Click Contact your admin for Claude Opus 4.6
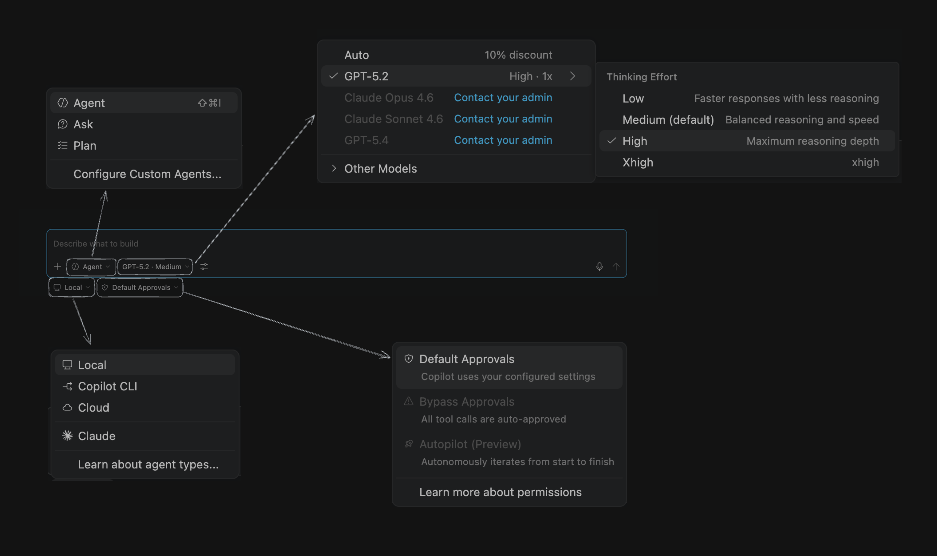This screenshot has height=556, width=937. click(503, 97)
